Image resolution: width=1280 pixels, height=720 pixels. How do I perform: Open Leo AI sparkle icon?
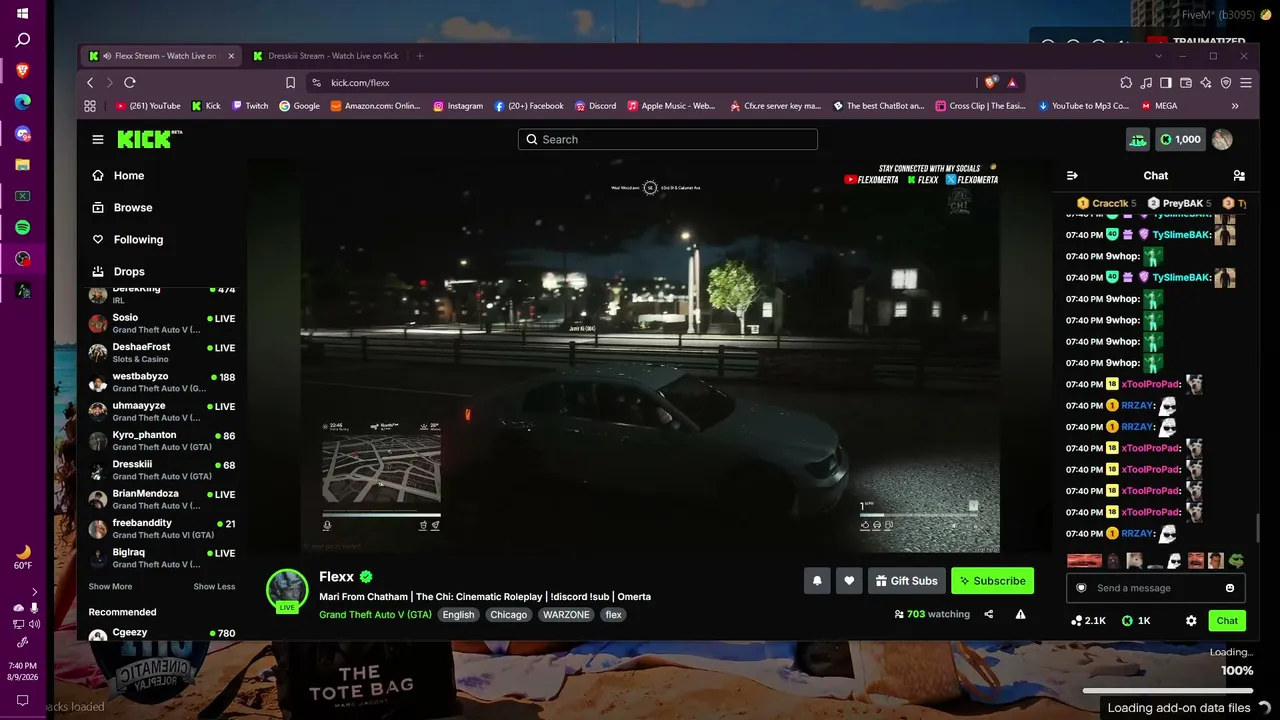pos(1206,83)
